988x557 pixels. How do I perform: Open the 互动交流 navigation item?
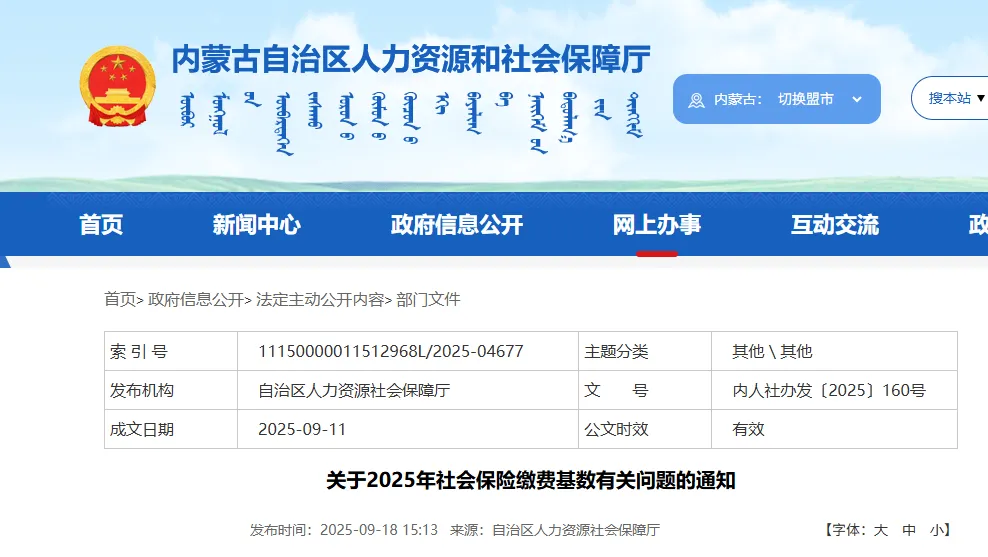click(x=834, y=225)
